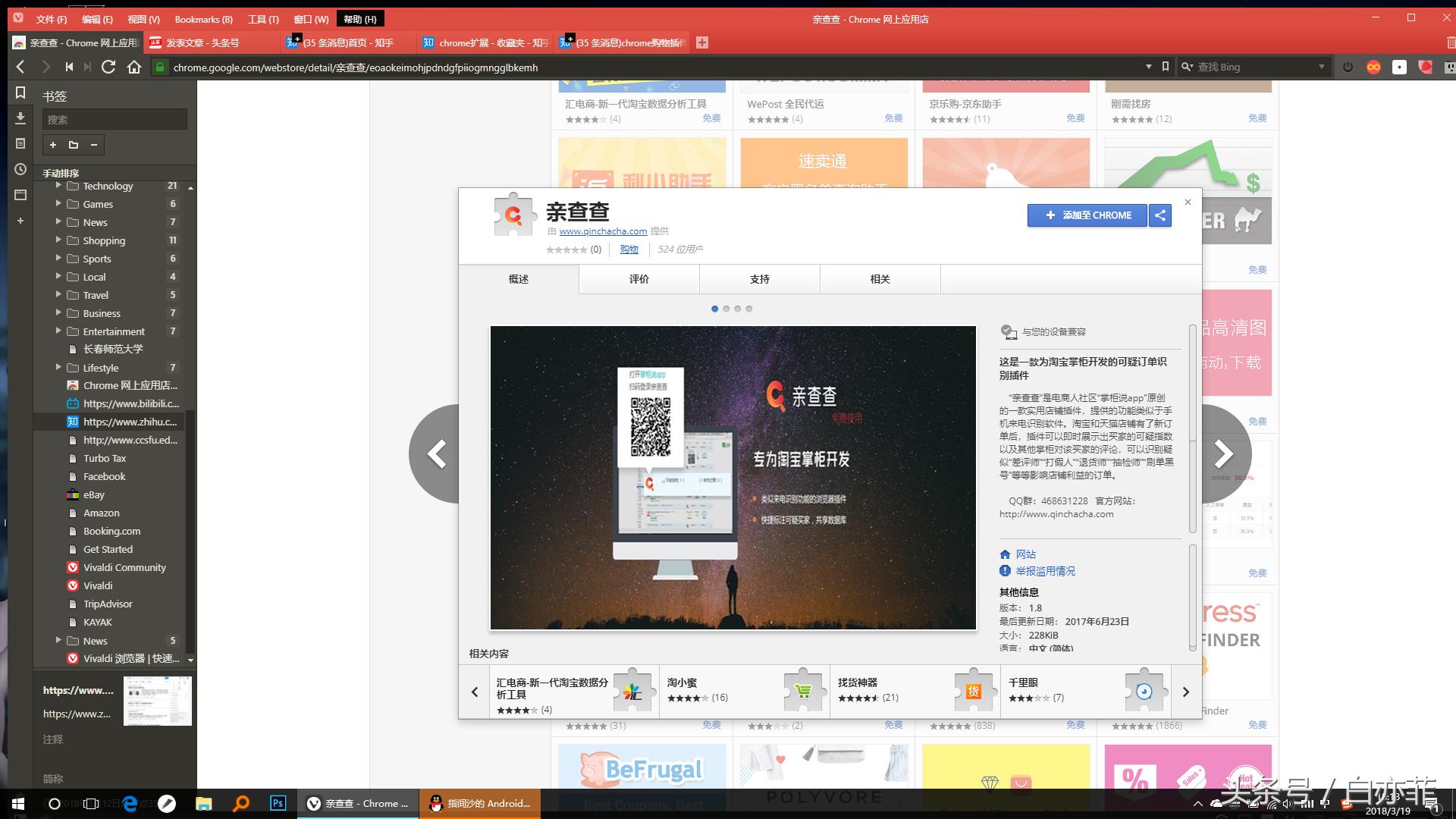The image size is (1456, 819).
Task: Switch to the 评价 tab in the dialog
Action: click(x=638, y=279)
